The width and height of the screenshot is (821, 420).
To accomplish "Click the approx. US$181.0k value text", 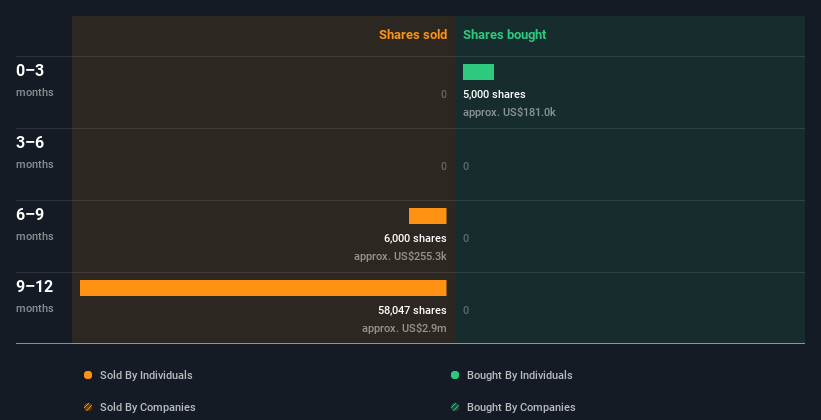I will (x=509, y=112).
